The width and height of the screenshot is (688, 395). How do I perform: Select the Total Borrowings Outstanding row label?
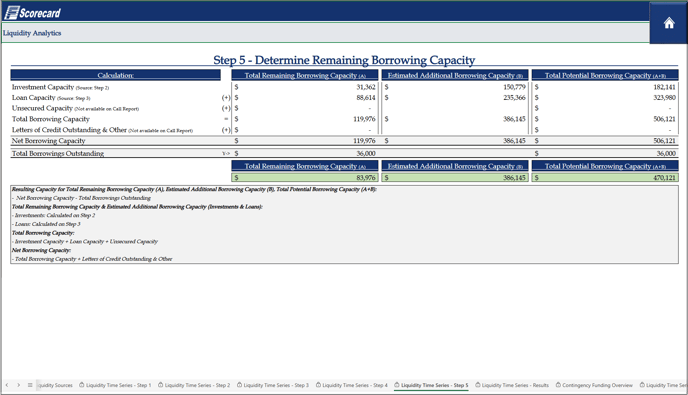(57, 154)
